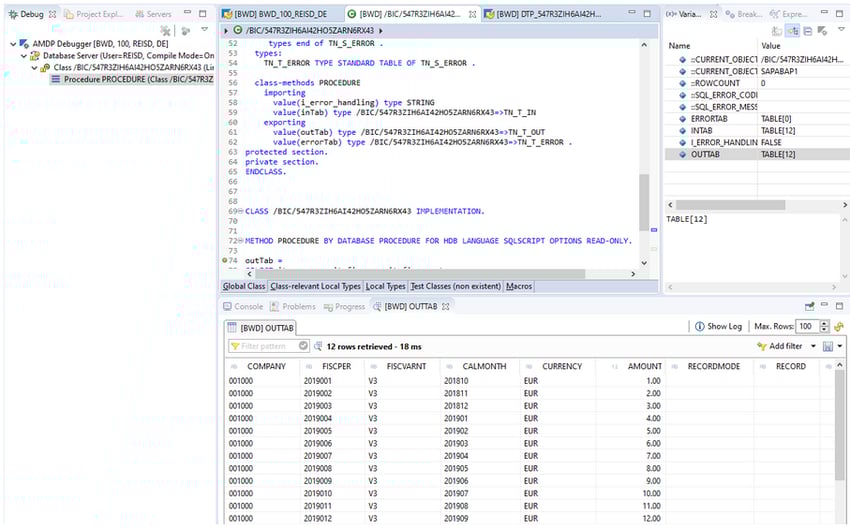The image size is (850, 529).
Task: Collapse CLASS IMPLEMENTATION fold at line 69
Action: (x=241, y=211)
